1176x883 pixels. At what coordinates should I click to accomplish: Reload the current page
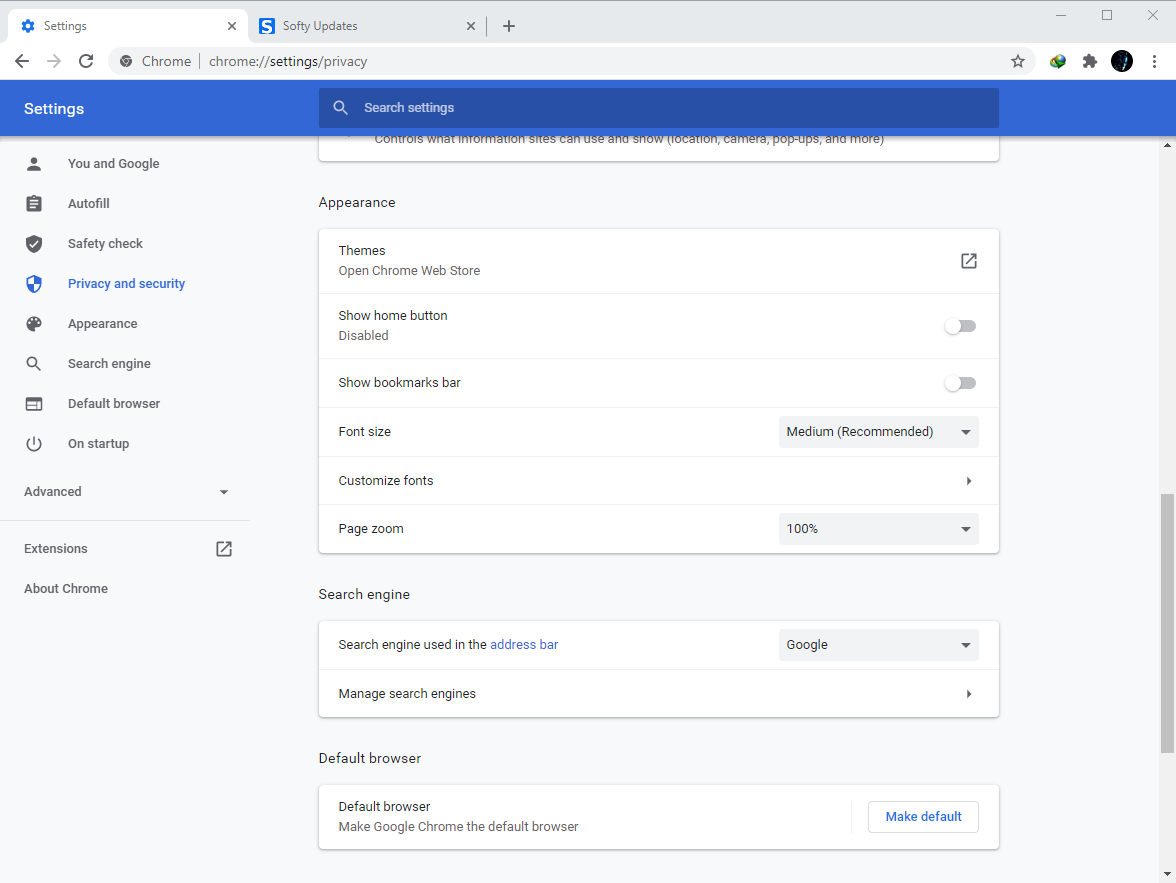pyautogui.click(x=86, y=62)
